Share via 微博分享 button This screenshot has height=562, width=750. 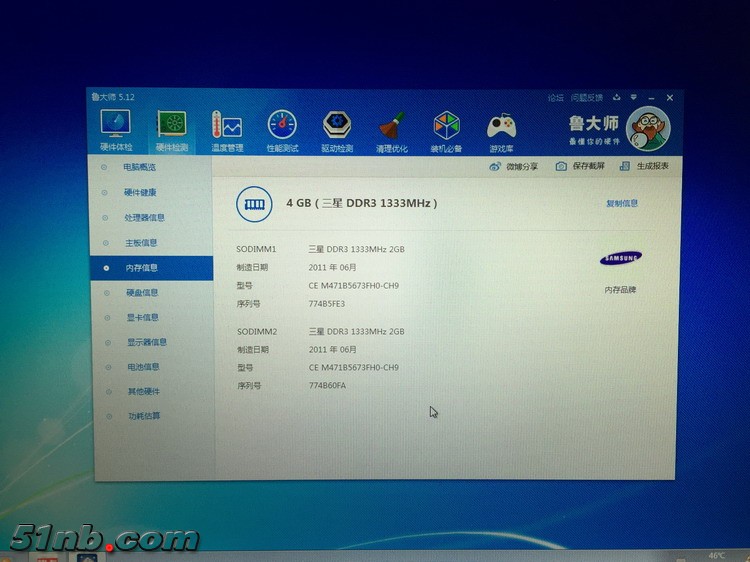click(x=514, y=167)
